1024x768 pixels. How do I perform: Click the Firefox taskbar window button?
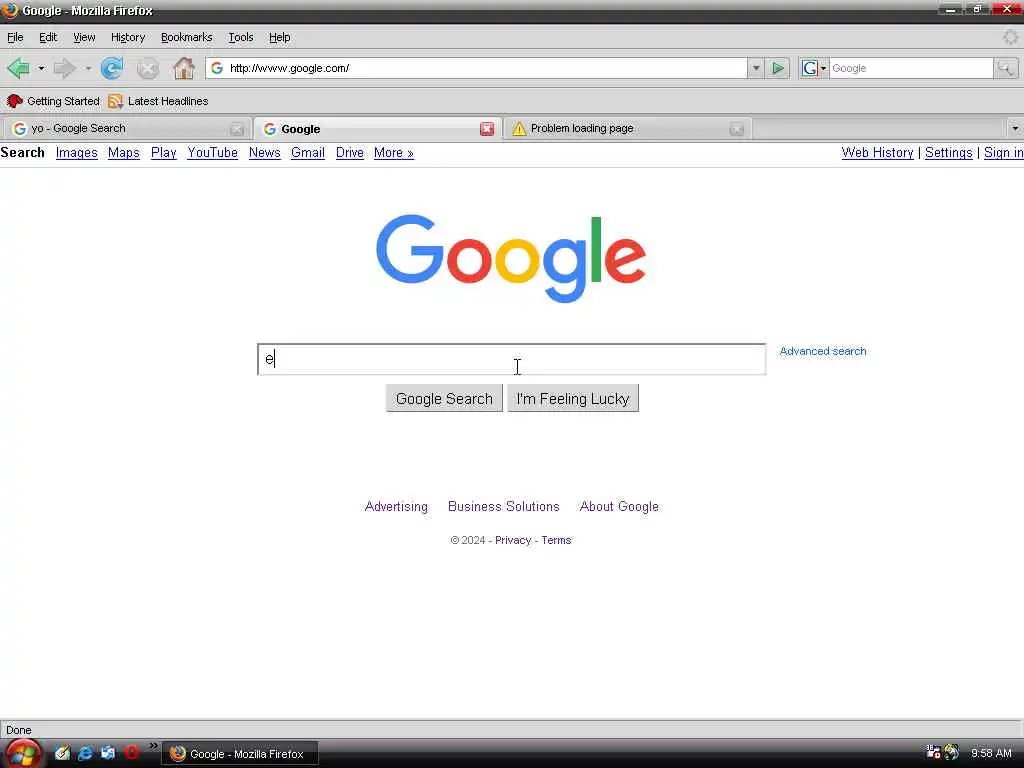(240, 754)
